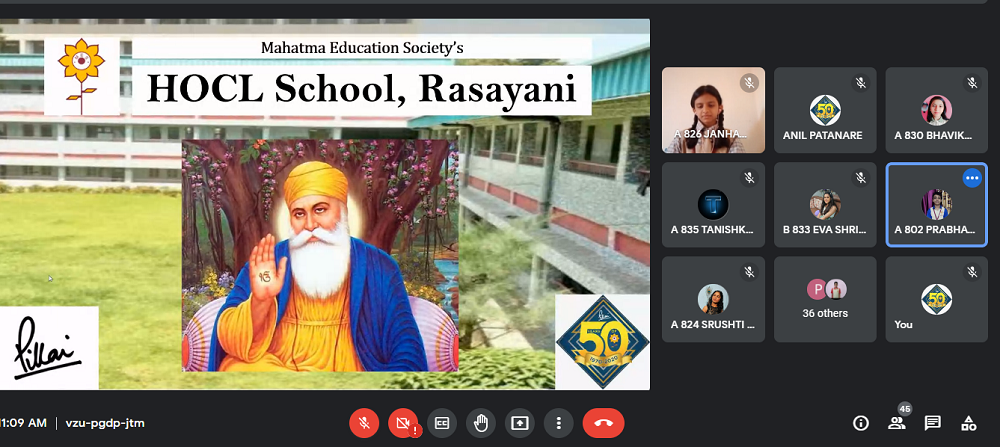
Task: Toggle the camera off button
Action: pyautogui.click(x=402, y=423)
